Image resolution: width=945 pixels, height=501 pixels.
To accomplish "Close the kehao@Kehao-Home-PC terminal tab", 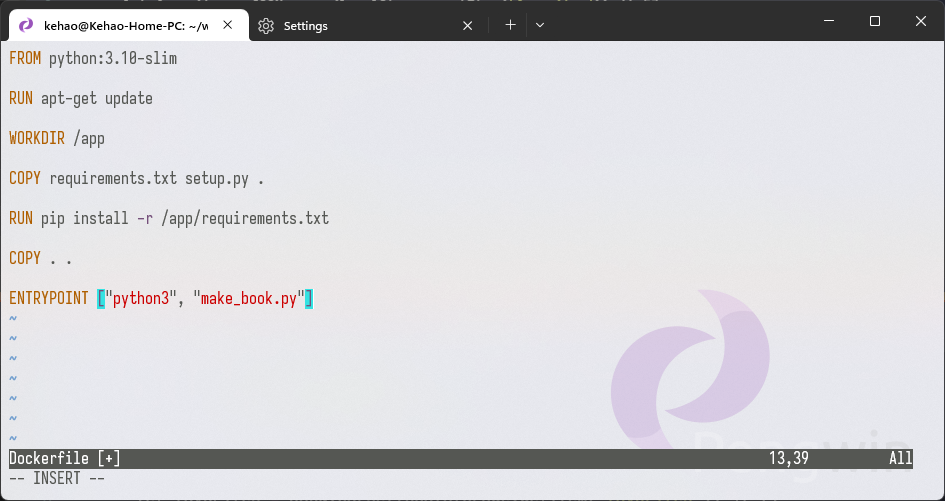I will point(228,25).
